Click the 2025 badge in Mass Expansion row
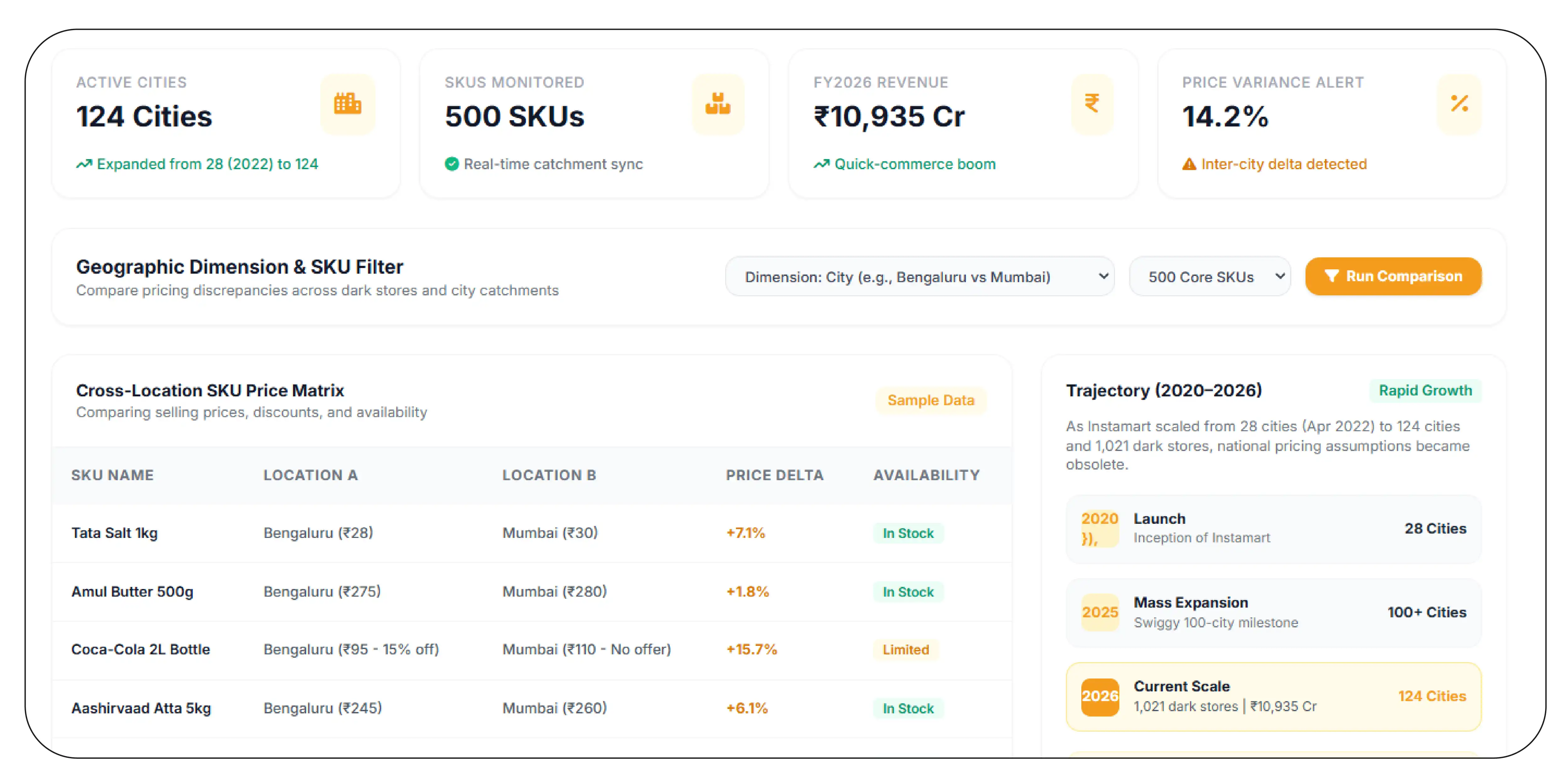The width and height of the screenshot is (1568, 778). [x=1100, y=613]
